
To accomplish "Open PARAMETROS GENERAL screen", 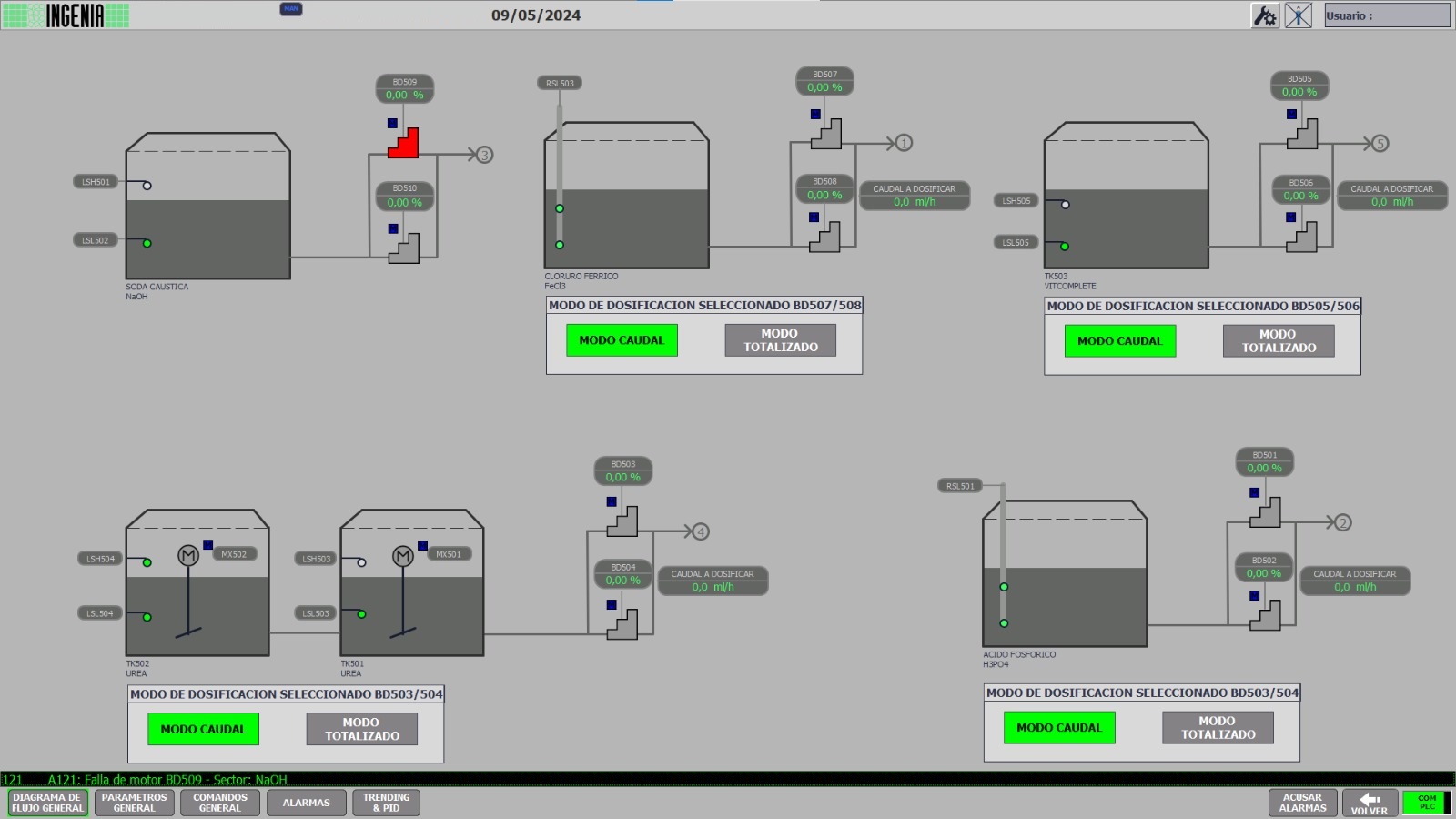I will [x=134, y=803].
